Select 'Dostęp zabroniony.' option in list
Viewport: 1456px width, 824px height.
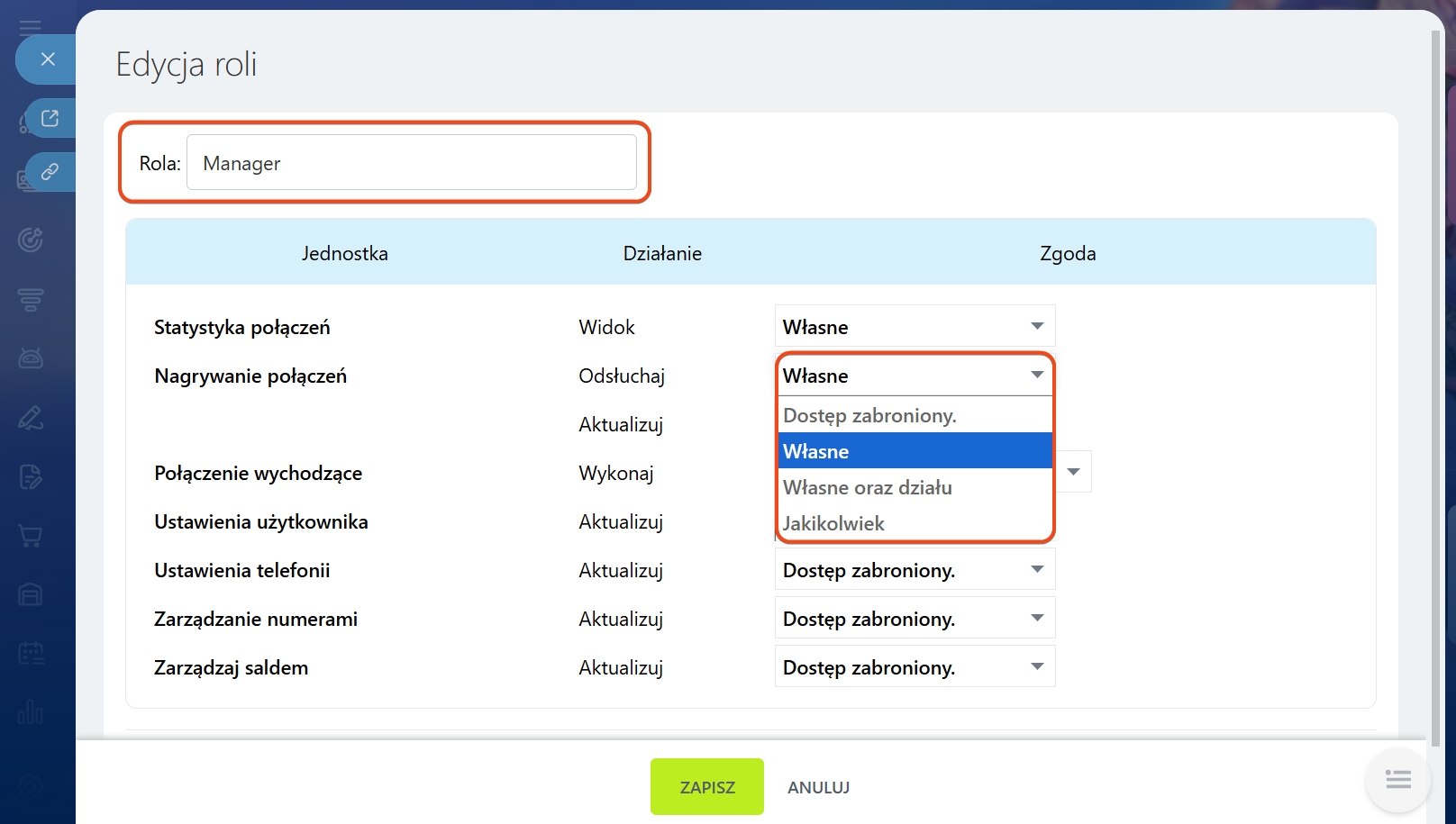[914, 415]
